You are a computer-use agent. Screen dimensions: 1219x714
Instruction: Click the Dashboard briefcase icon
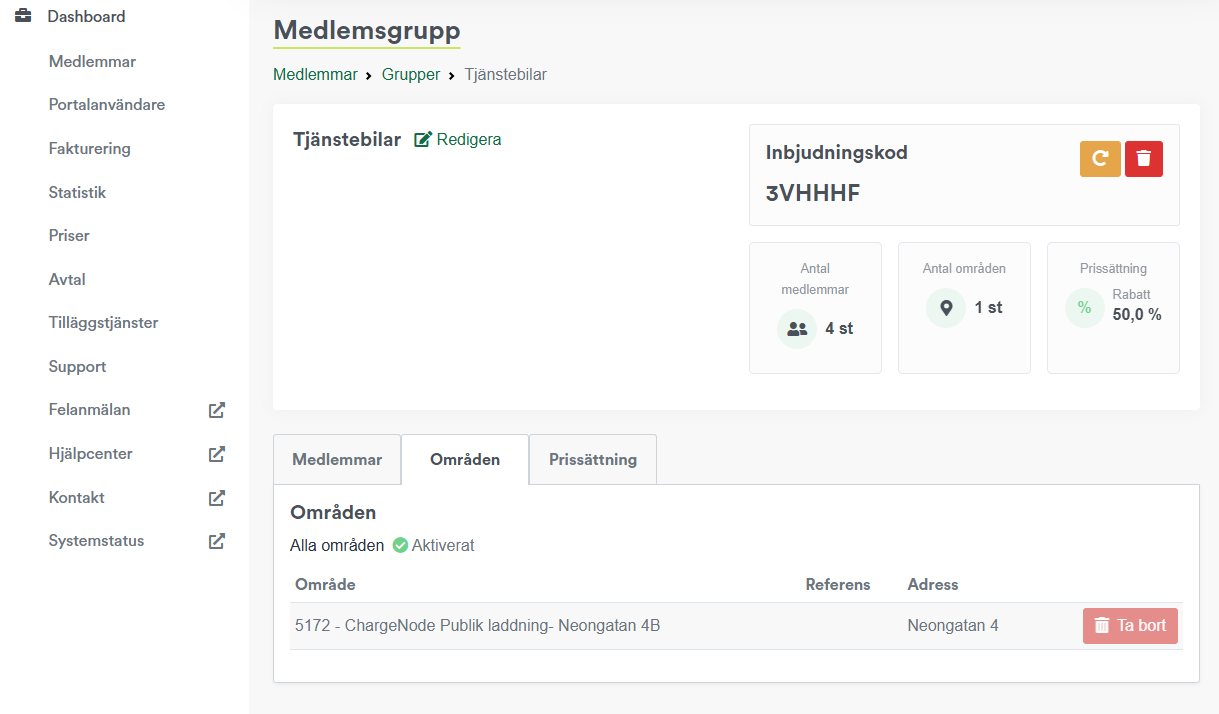click(x=23, y=16)
